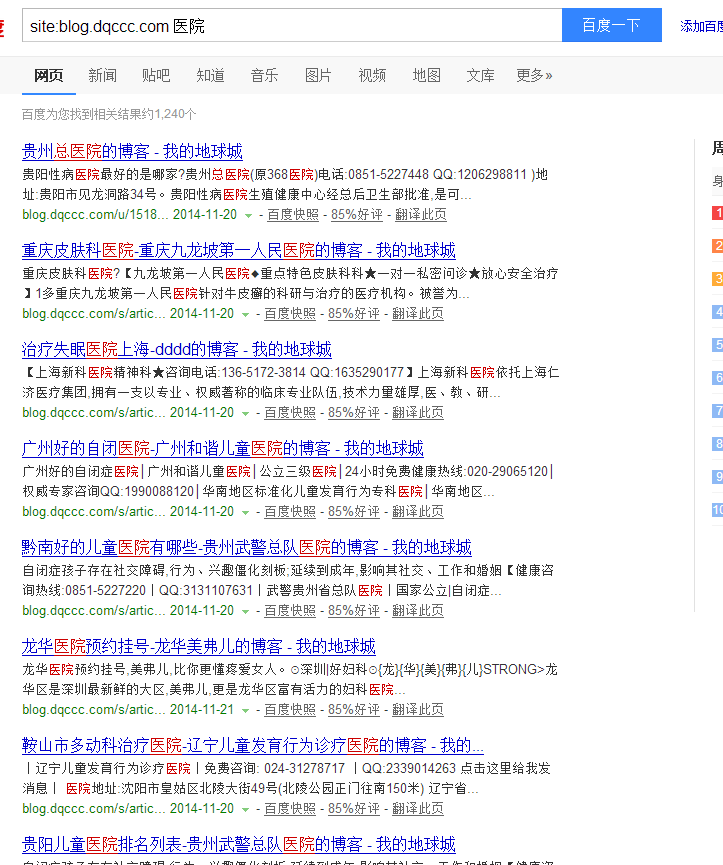This screenshot has width=723, height=865.
Task: Click 85%好评 for 鞍山市多动科 result
Action: coord(354,808)
